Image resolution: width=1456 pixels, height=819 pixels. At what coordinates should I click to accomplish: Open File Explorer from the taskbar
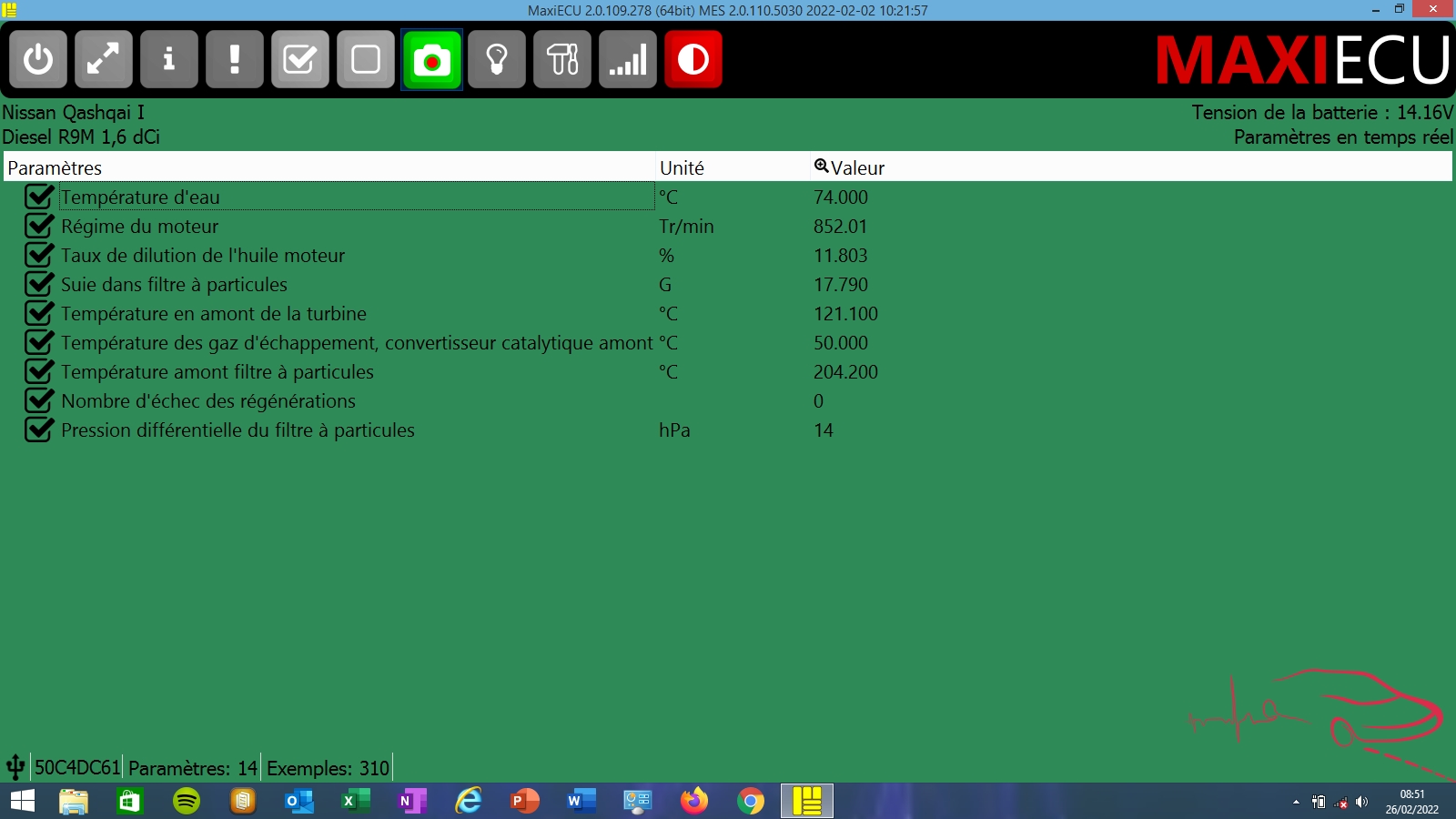click(74, 801)
